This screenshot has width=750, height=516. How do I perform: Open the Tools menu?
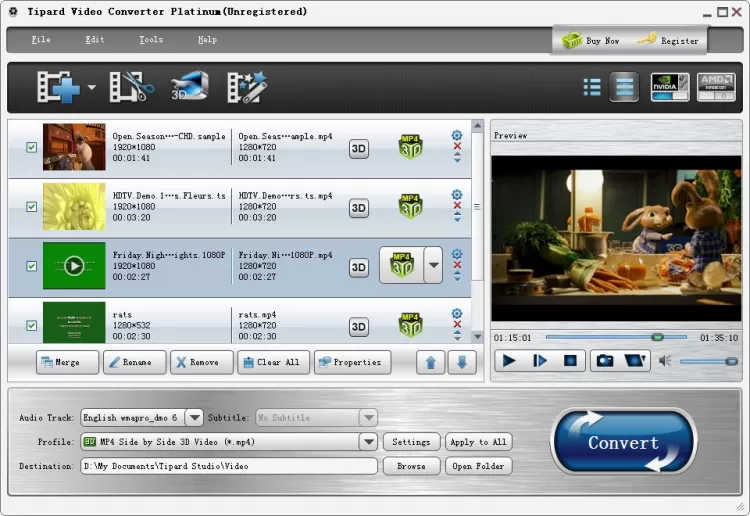pyautogui.click(x=151, y=40)
